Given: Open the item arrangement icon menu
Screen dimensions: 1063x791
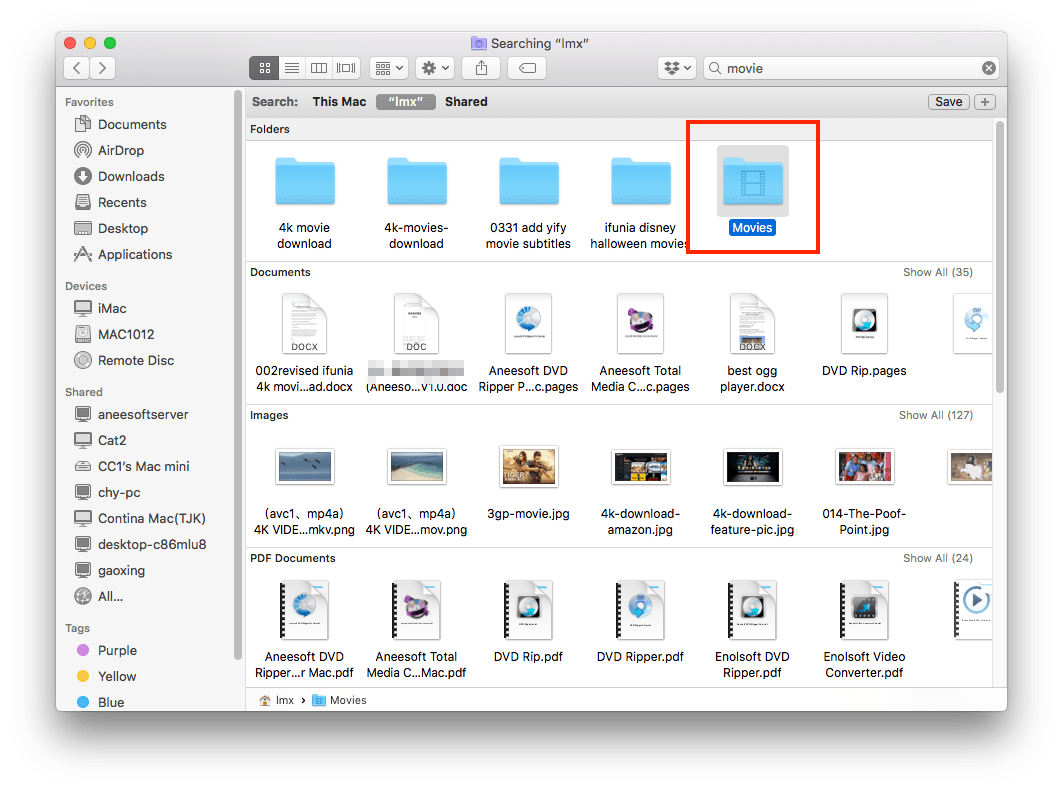Looking at the screenshot, I should (x=388, y=67).
